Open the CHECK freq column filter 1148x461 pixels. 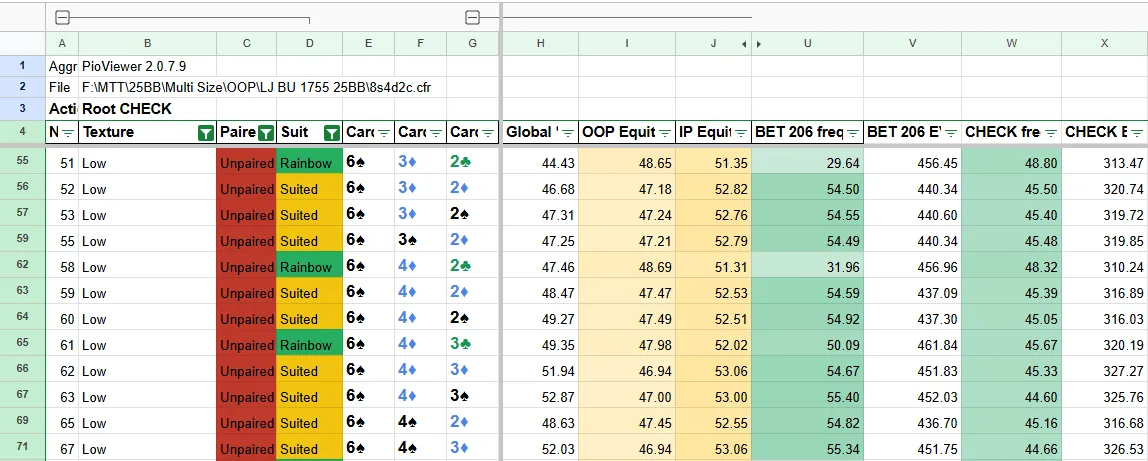1051,133
